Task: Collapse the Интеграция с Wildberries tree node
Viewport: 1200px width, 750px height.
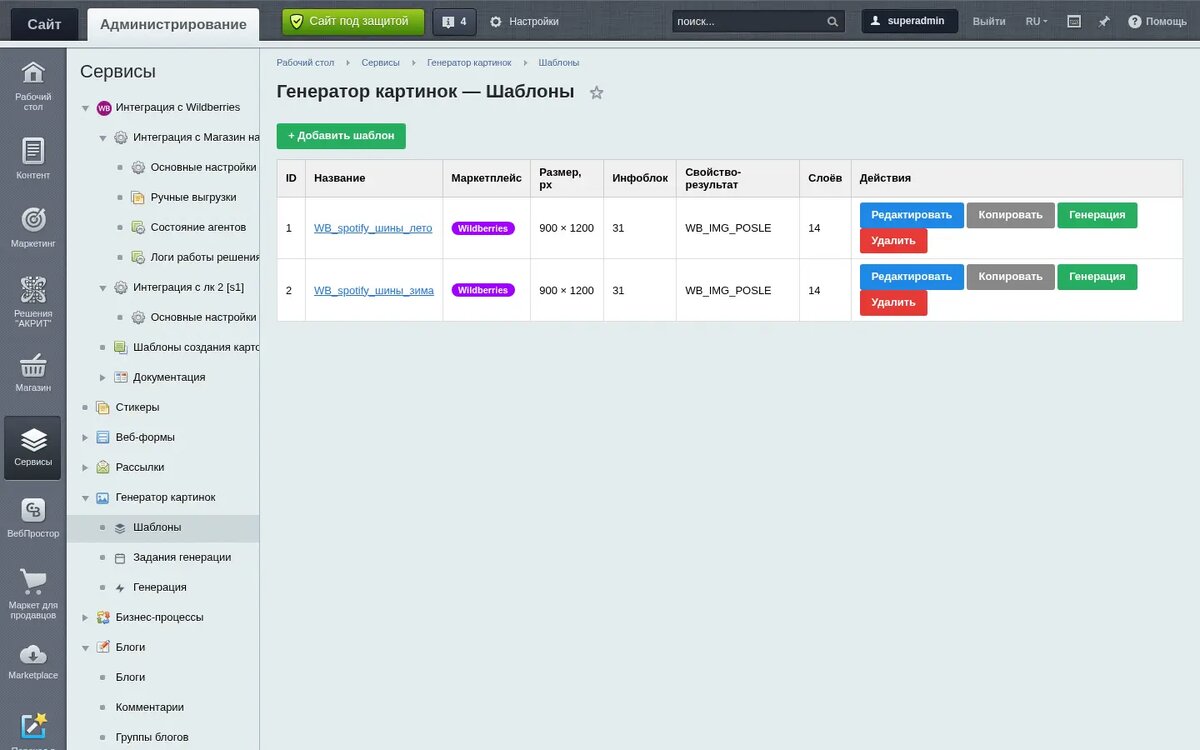Action: (85, 108)
